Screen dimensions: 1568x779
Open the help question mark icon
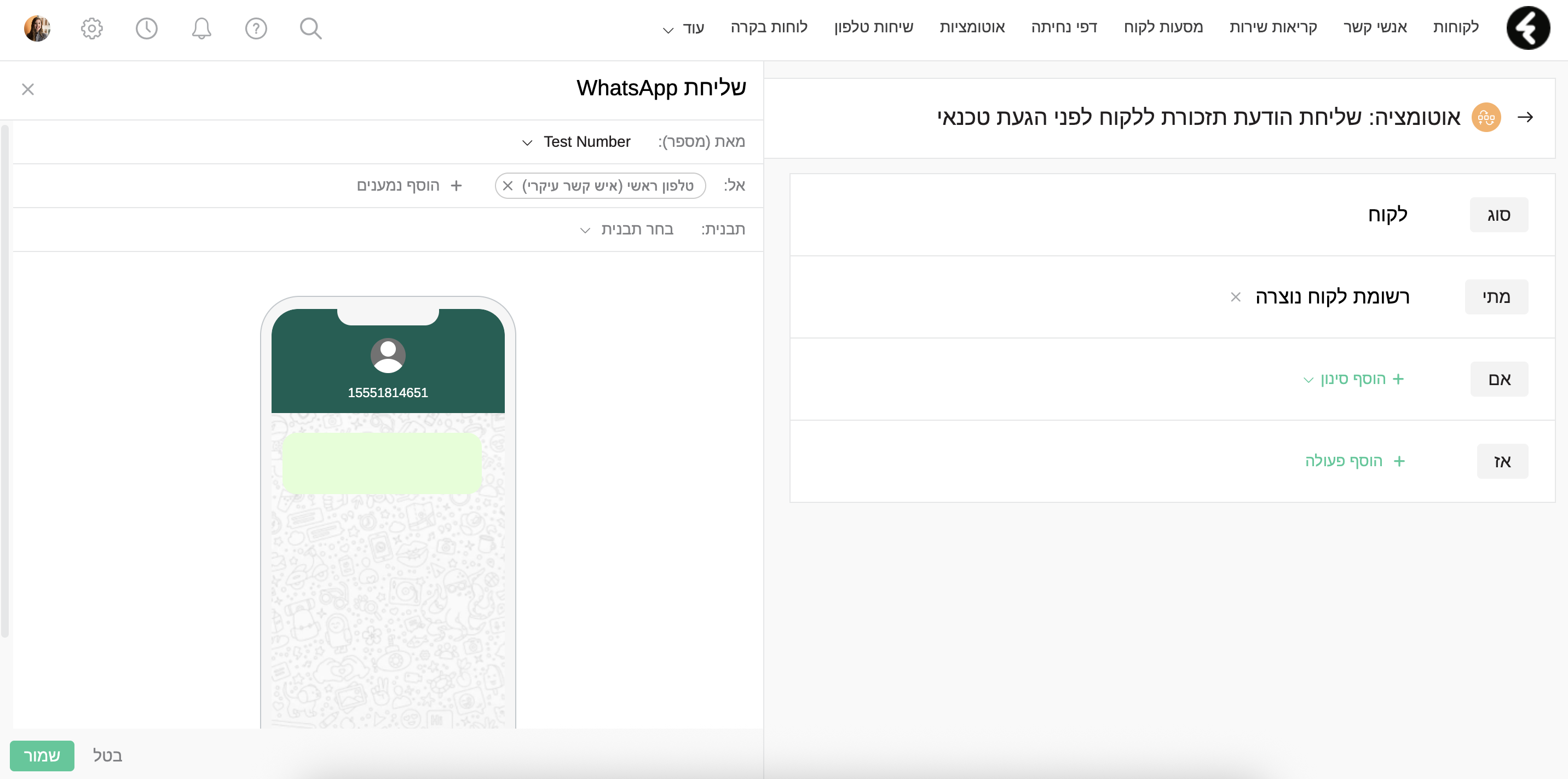click(256, 28)
